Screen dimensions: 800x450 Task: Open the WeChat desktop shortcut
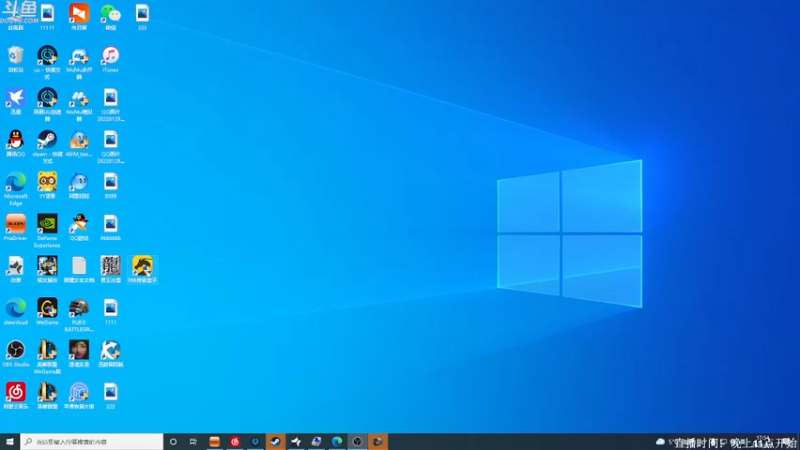(x=111, y=13)
